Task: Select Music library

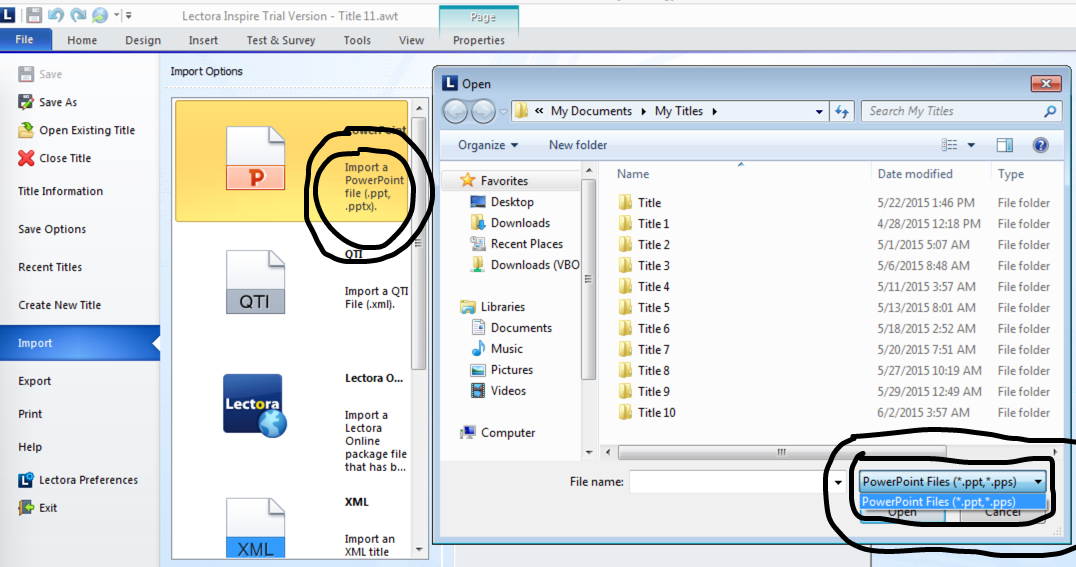Action: click(x=498, y=349)
